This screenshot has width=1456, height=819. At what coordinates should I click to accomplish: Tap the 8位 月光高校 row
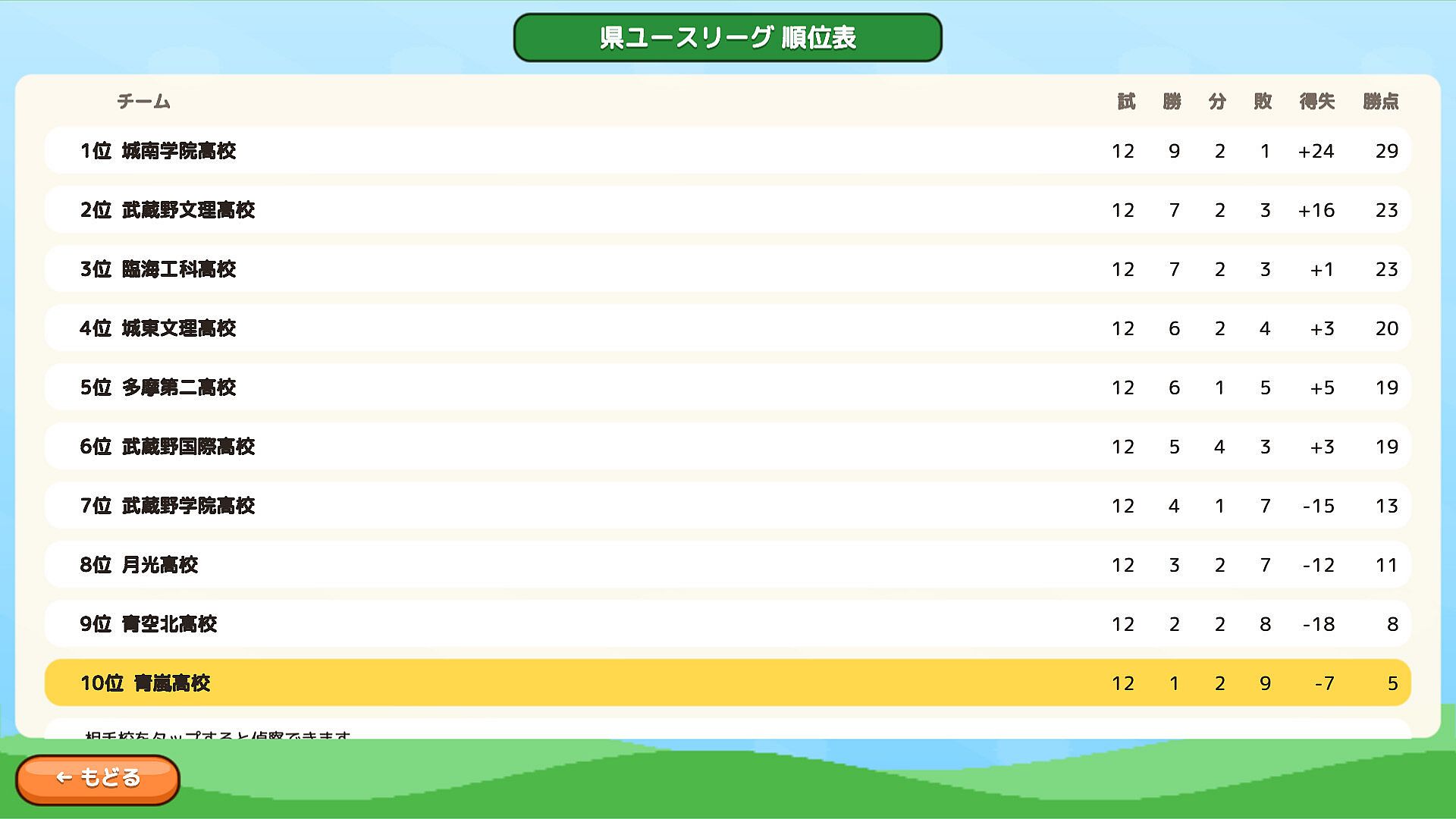pyautogui.click(x=727, y=564)
